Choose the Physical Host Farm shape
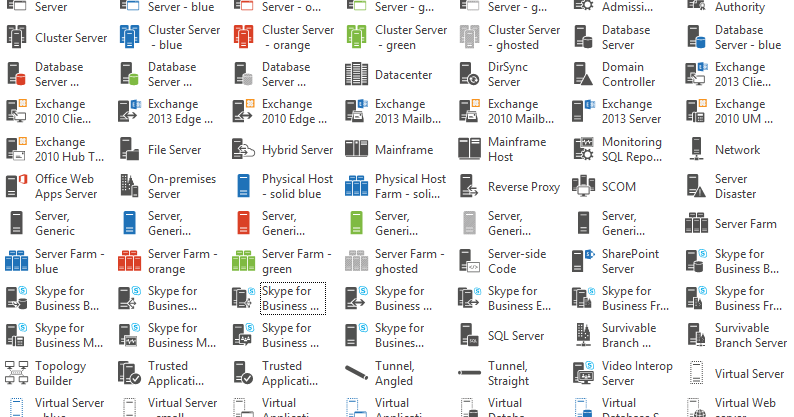Image resolution: width=794 pixels, height=417 pixels. point(356,186)
